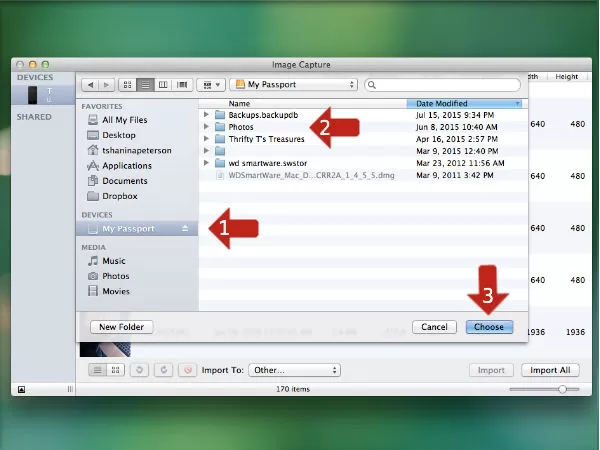Switch the file dialog to Cover Flow view
The height and width of the screenshot is (450, 600).
[182, 85]
